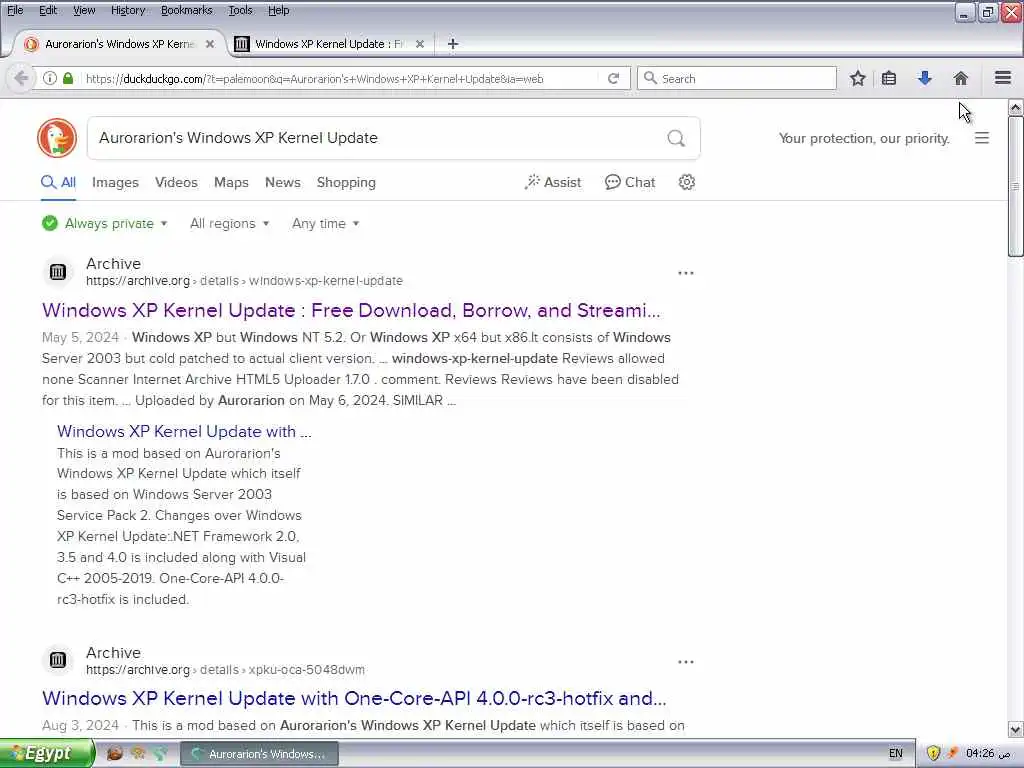This screenshot has width=1024, height=768.
Task: Open 'Windows XP Kernel Update with One-Core-API' result
Action: (354, 698)
